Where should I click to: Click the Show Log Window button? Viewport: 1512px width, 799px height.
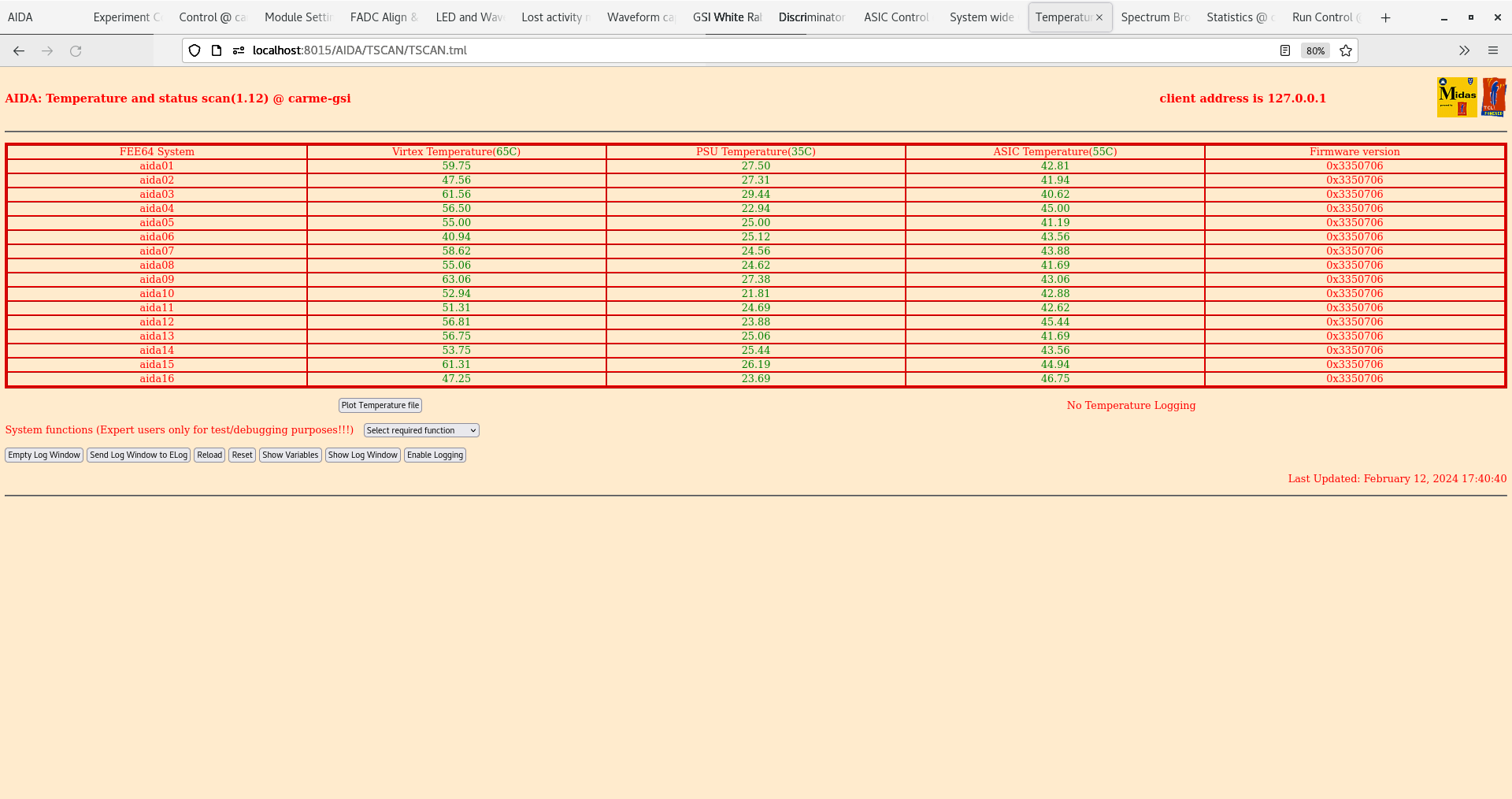(x=363, y=455)
